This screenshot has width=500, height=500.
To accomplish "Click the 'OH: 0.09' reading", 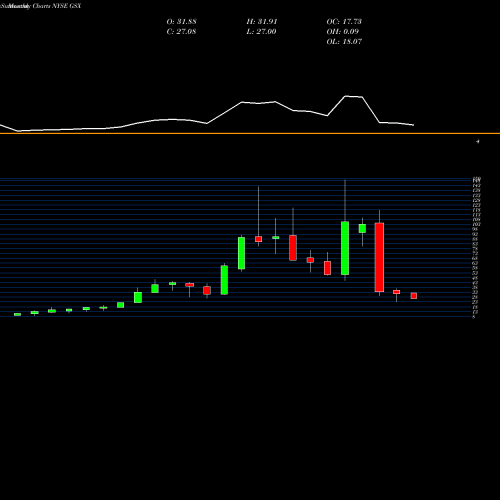I will 343,32.
